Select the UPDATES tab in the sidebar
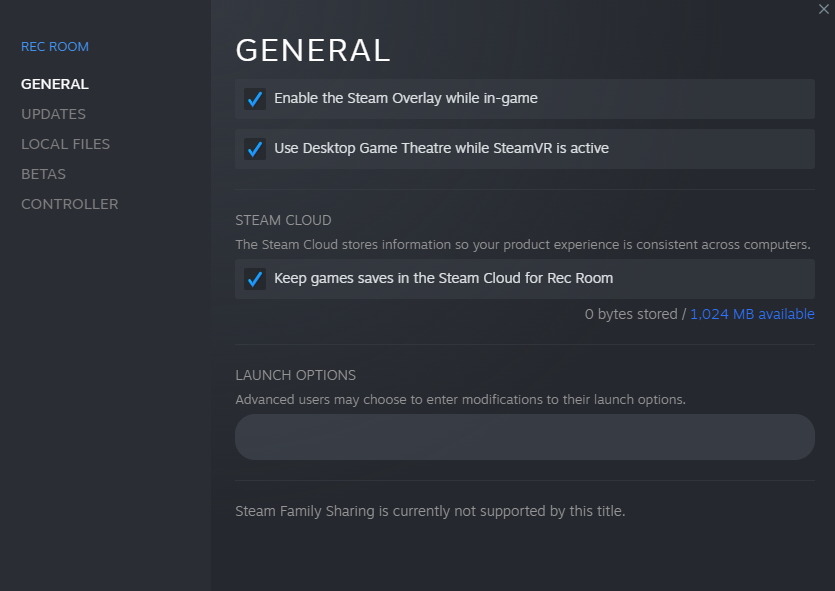Viewport: 835px width, 591px height. [x=53, y=113]
